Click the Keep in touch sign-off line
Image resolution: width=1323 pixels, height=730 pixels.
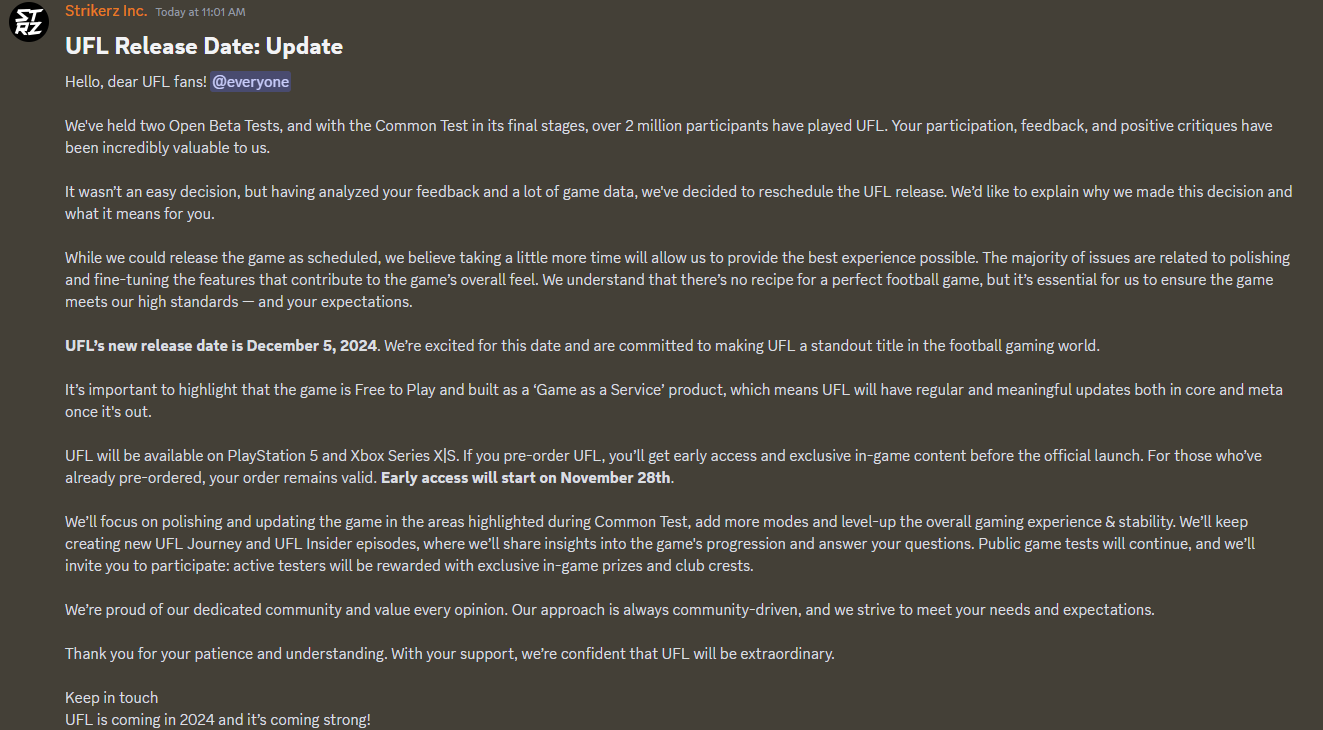tap(110, 697)
